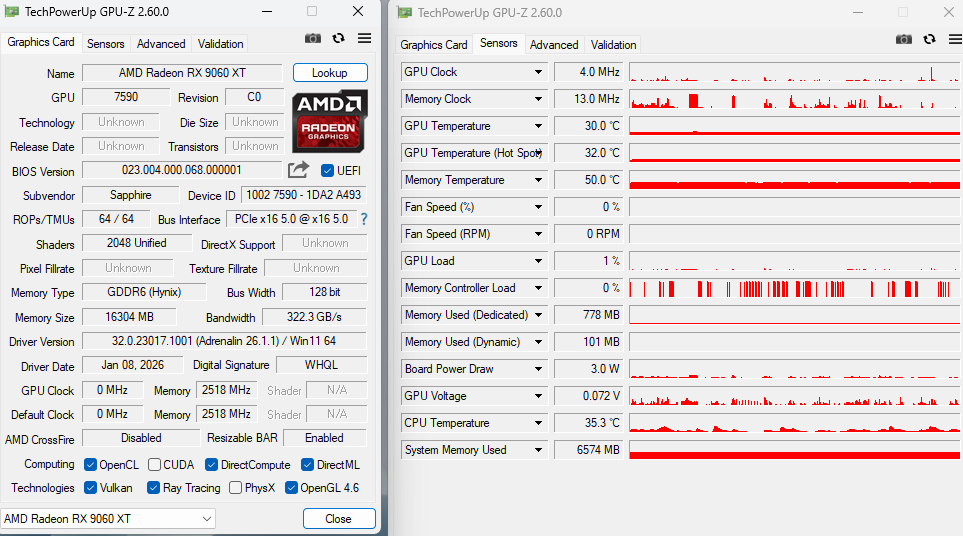Switch to Advanced tab in right window
This screenshot has width=963, height=536.
[554, 45]
